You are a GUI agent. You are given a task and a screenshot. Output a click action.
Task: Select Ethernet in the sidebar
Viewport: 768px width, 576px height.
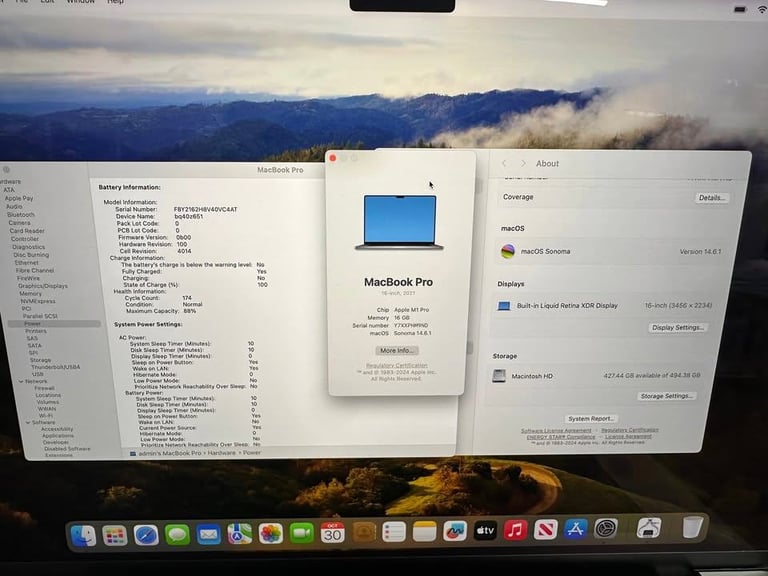[x=26, y=263]
